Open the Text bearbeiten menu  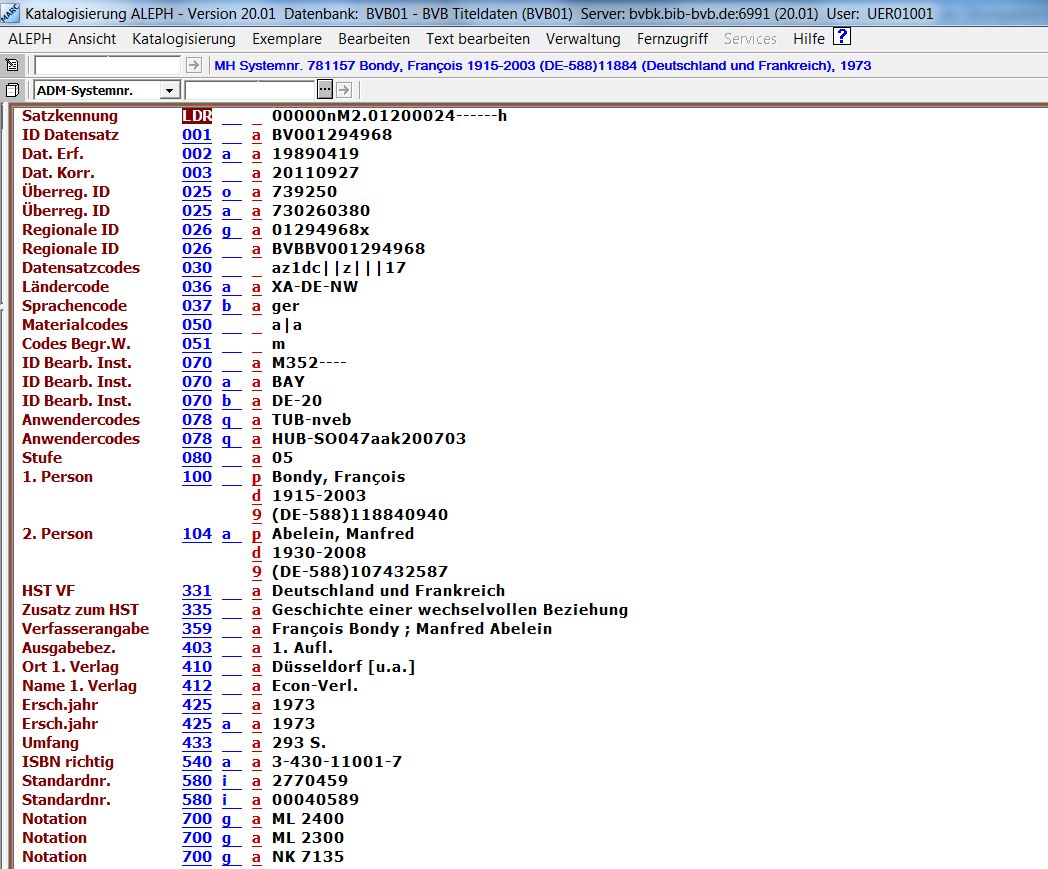(478, 39)
